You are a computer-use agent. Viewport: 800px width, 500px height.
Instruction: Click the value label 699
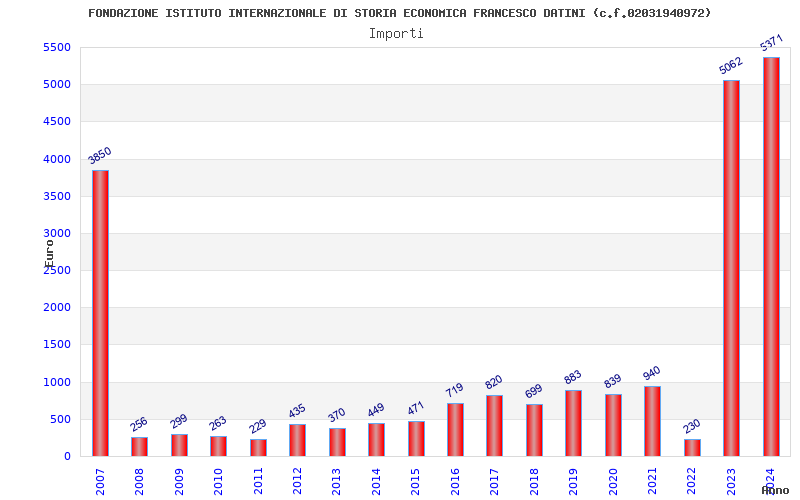533,391
